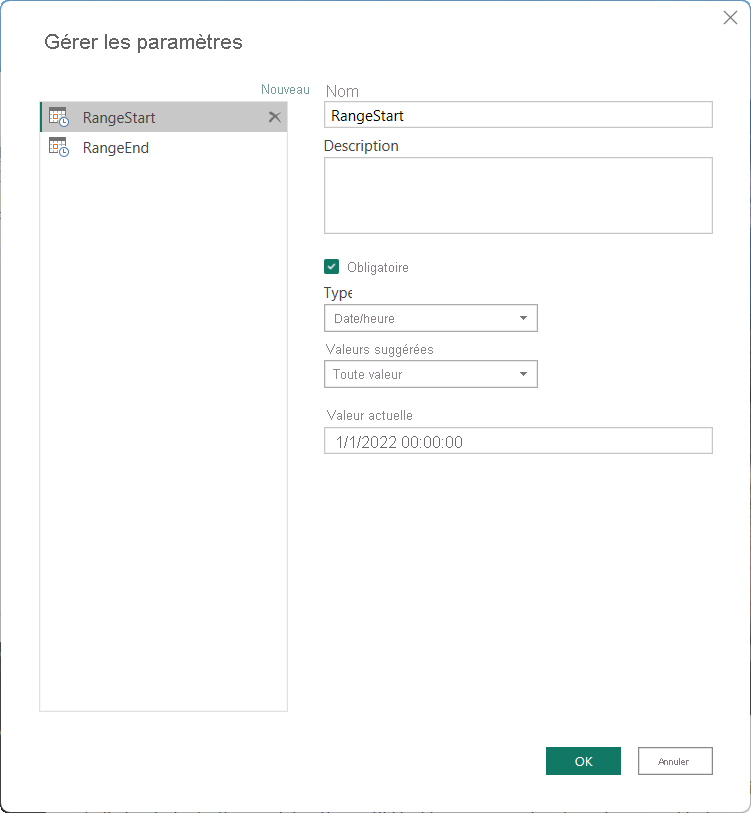This screenshot has height=813, width=751.
Task: Click the Nouveau link to add a parameter
Action: pyautogui.click(x=285, y=89)
